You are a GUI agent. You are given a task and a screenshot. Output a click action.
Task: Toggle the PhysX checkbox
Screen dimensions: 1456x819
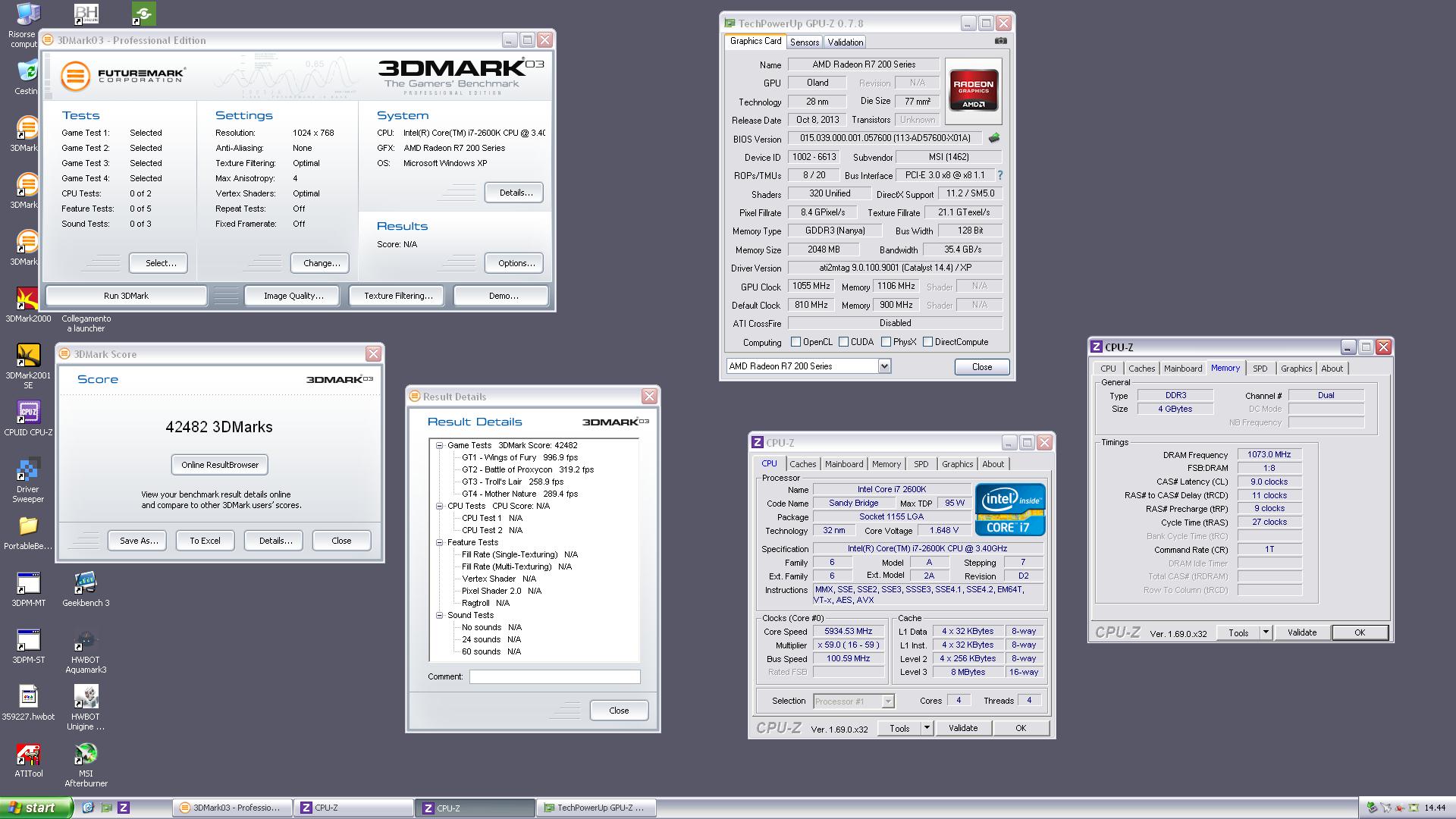pos(886,342)
